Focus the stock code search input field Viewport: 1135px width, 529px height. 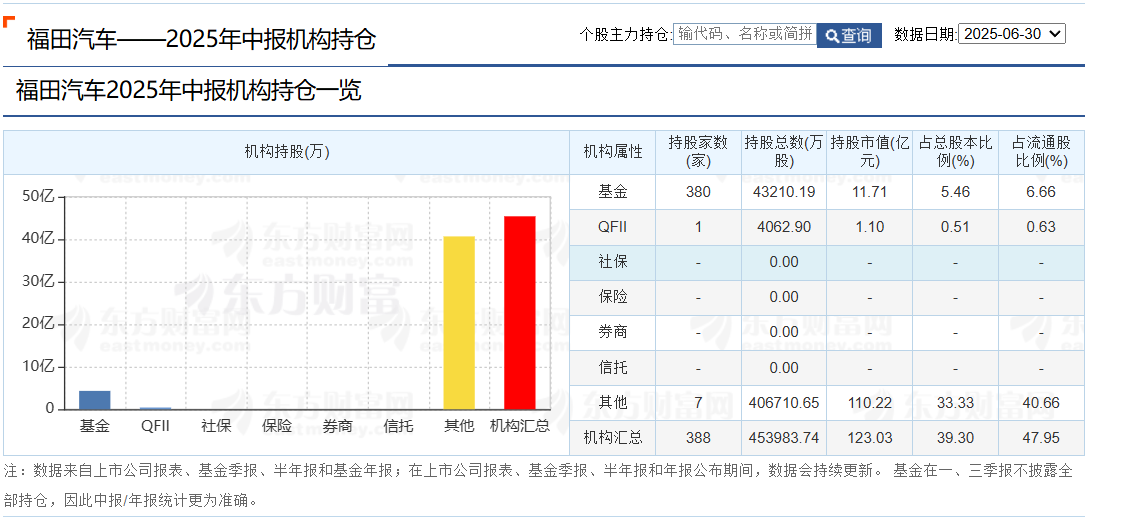[x=745, y=34]
